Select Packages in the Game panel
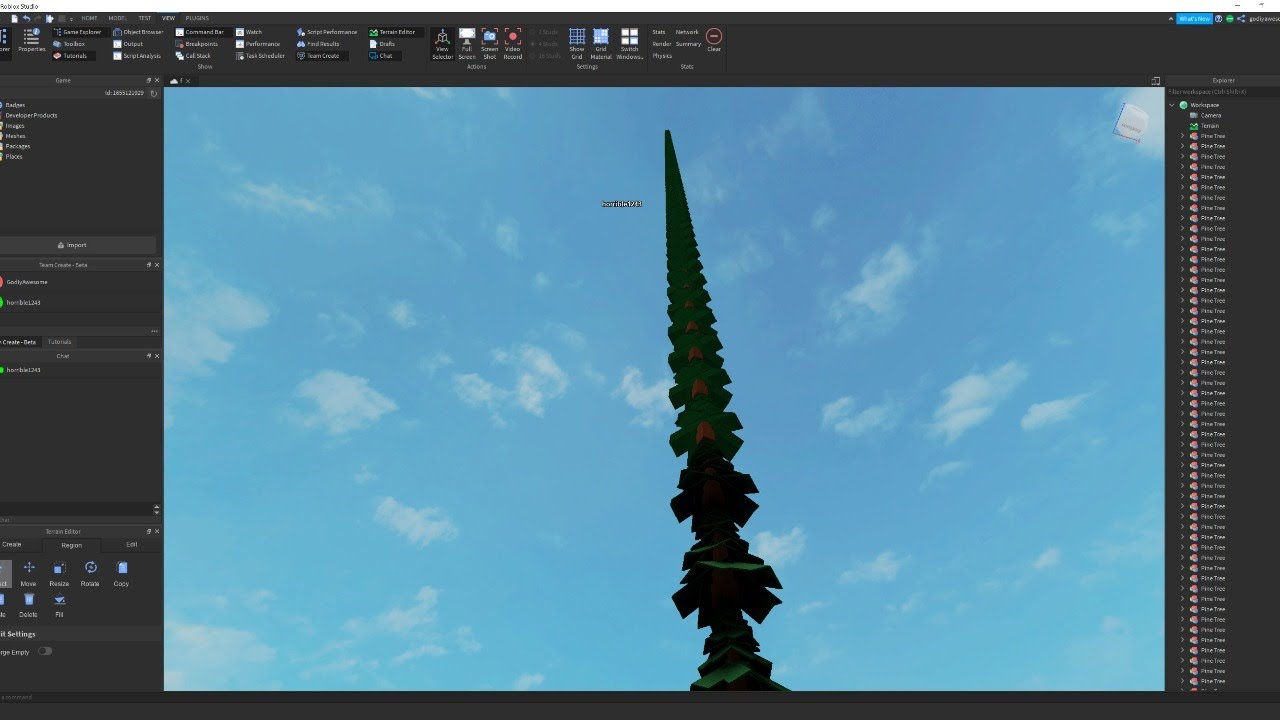 pos(17,146)
